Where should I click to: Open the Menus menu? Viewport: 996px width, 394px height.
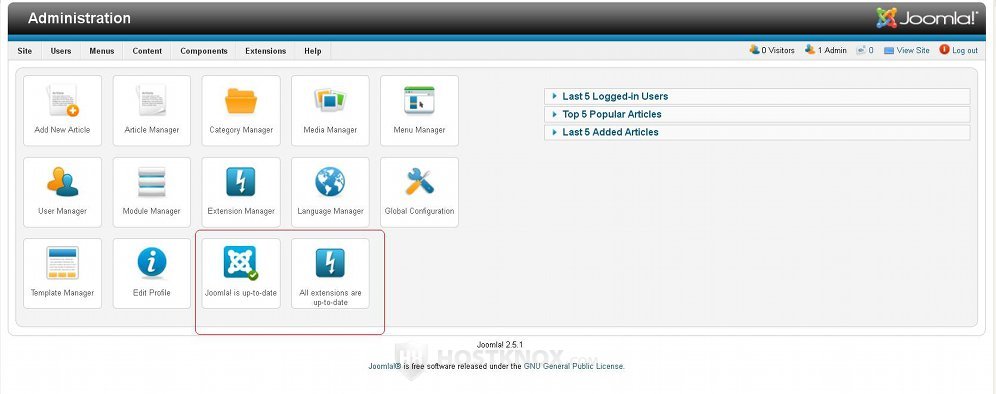tap(102, 51)
